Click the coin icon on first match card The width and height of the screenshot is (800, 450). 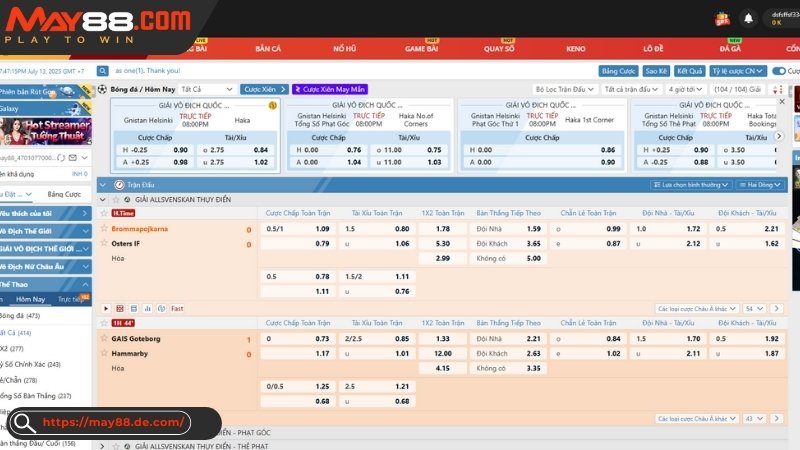tap(272, 105)
